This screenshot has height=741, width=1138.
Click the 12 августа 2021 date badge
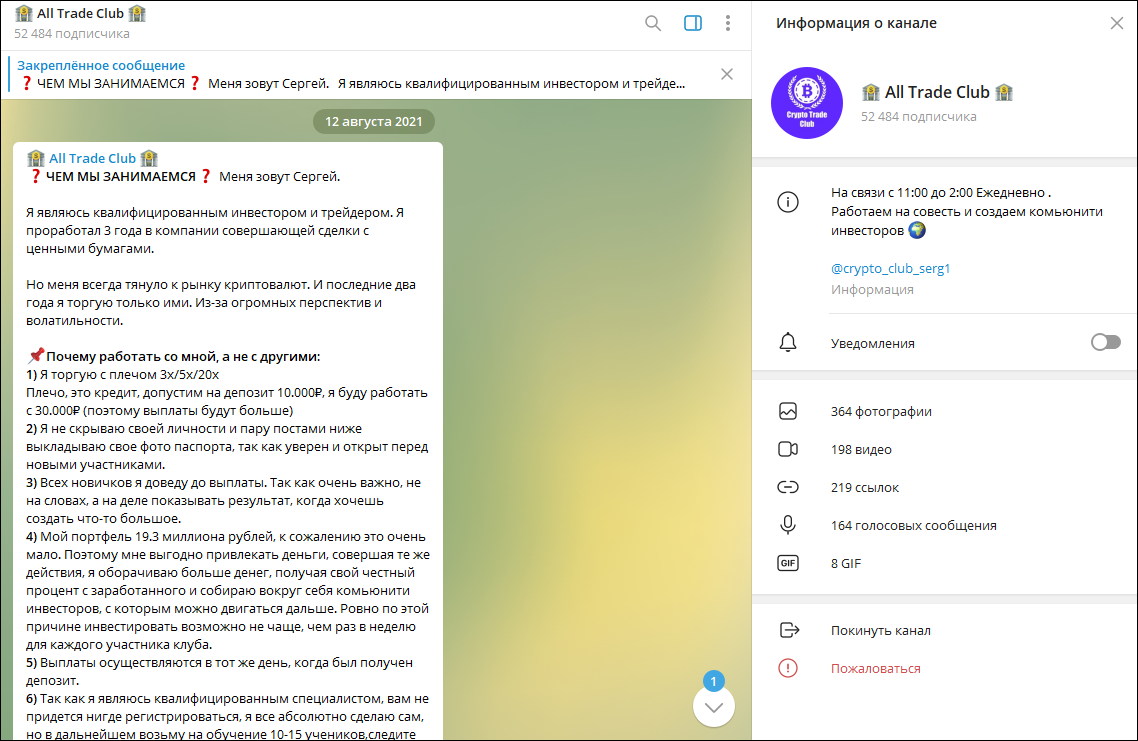[x=374, y=121]
